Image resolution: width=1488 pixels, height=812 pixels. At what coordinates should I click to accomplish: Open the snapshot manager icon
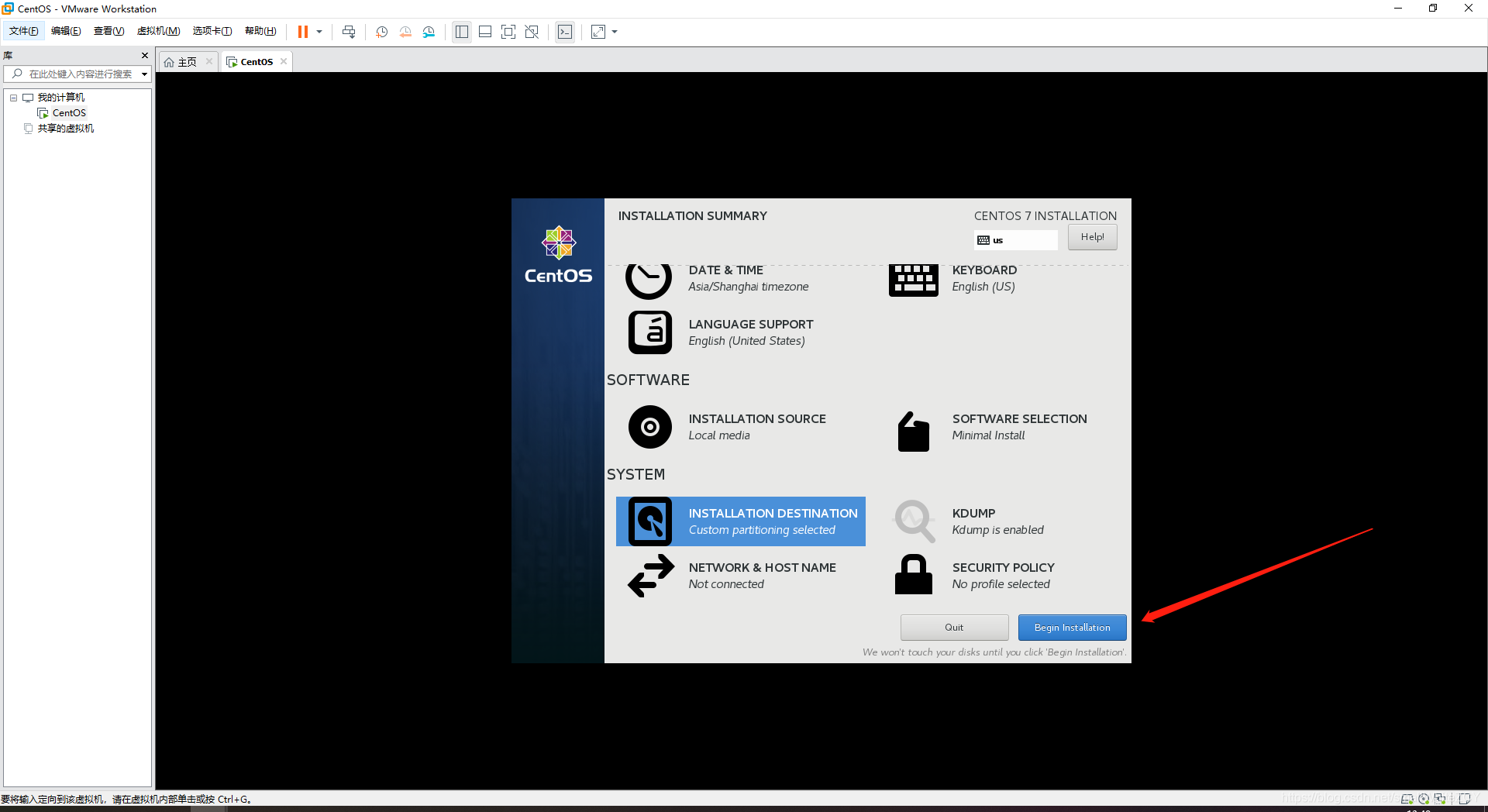click(x=429, y=32)
